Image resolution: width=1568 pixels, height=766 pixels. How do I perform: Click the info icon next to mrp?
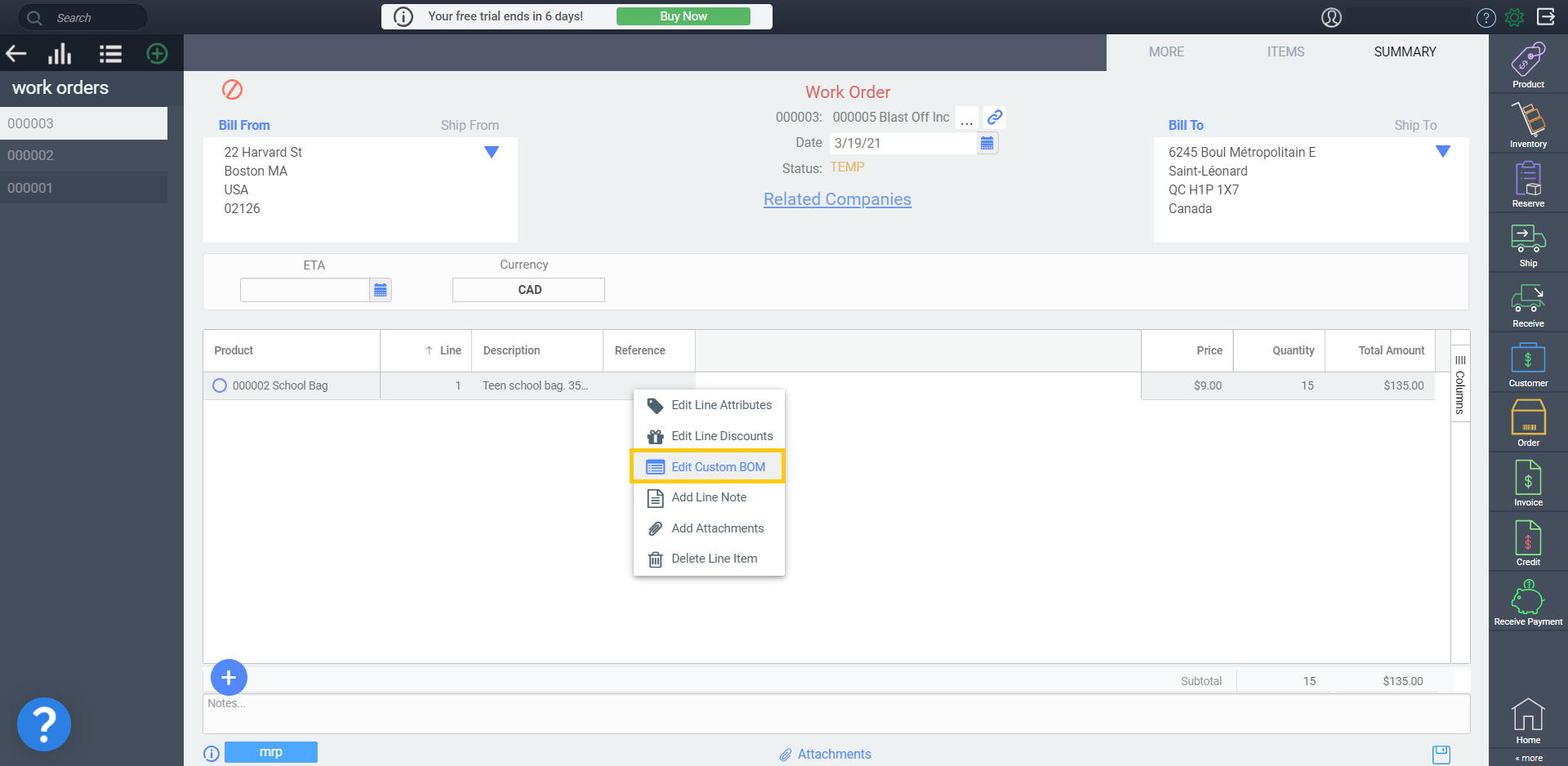tap(212, 753)
